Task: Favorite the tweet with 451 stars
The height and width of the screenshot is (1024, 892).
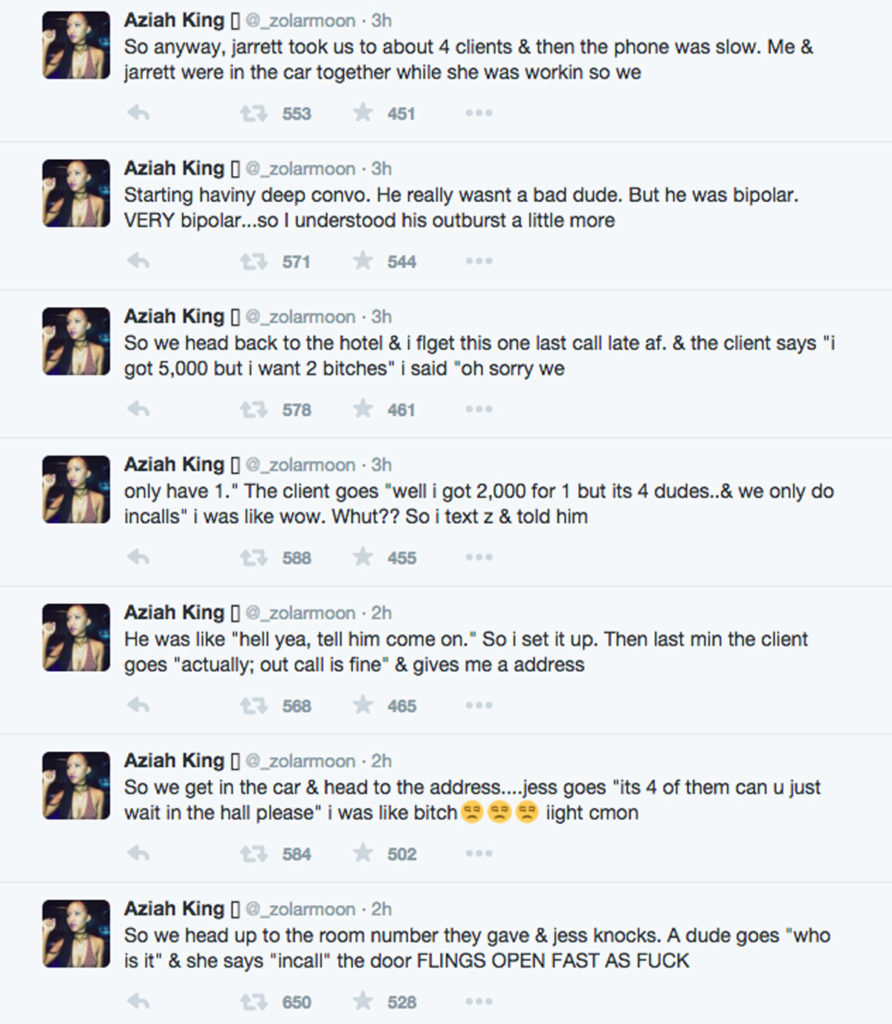Action: (x=363, y=112)
